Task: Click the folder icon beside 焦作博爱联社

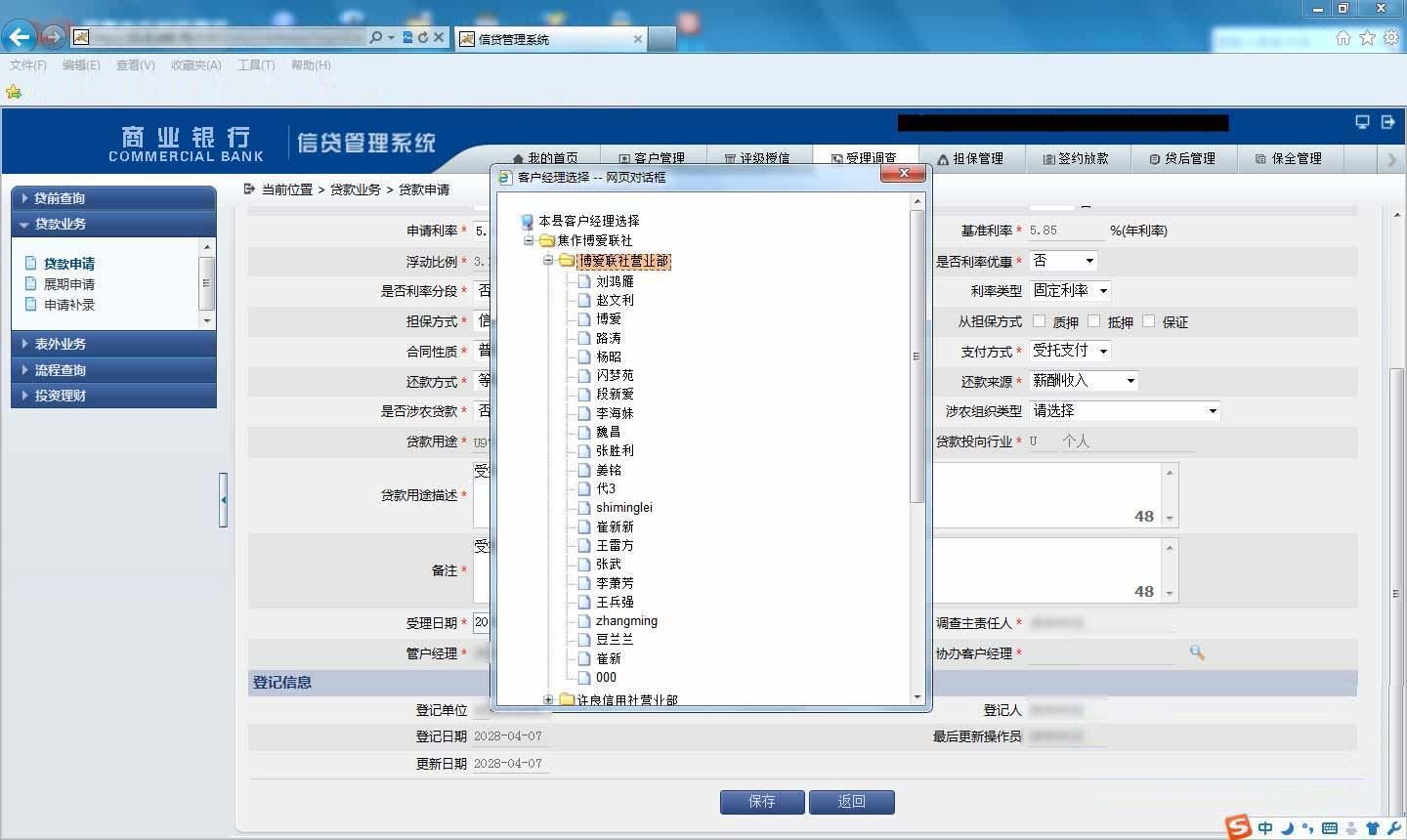Action: click(x=547, y=240)
